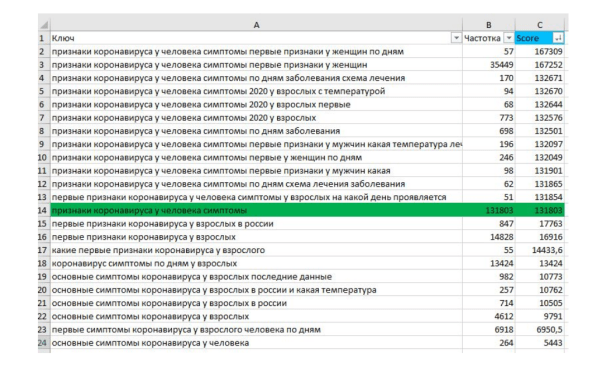
Task: Select row 14 header
Action: click(x=44, y=210)
